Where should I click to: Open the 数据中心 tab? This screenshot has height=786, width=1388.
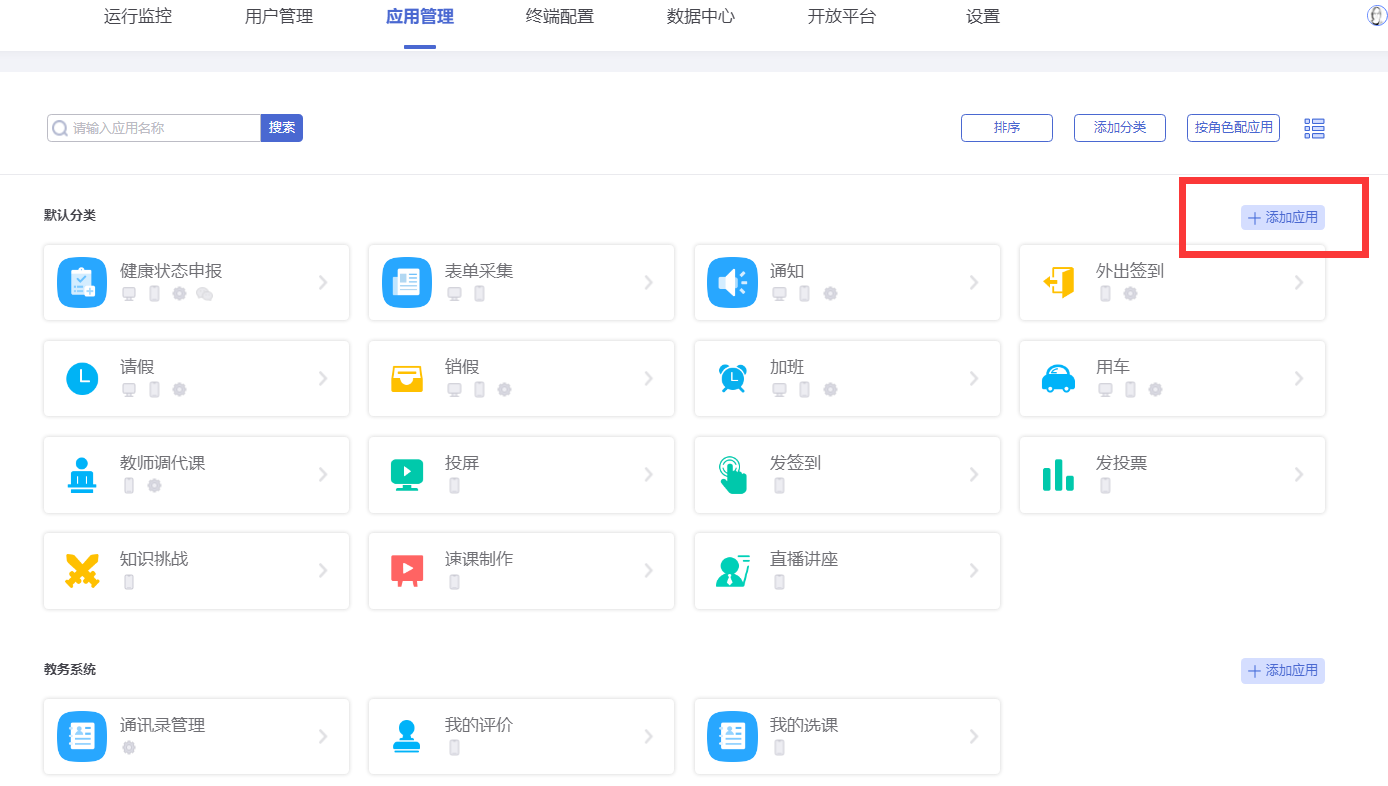[701, 17]
